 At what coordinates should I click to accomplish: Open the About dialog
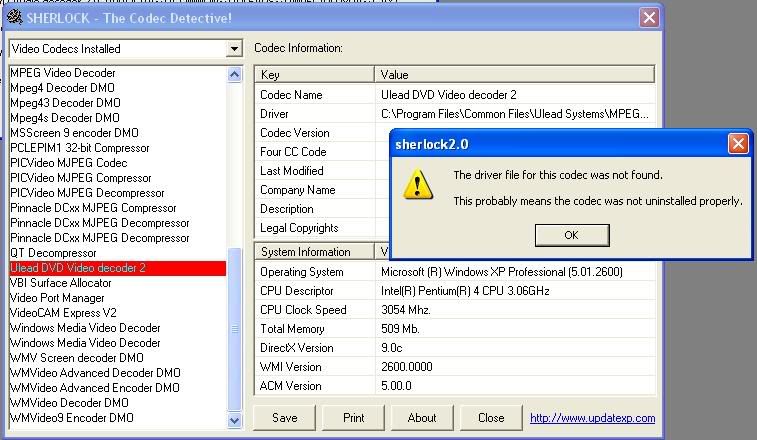pyautogui.click(x=422, y=418)
